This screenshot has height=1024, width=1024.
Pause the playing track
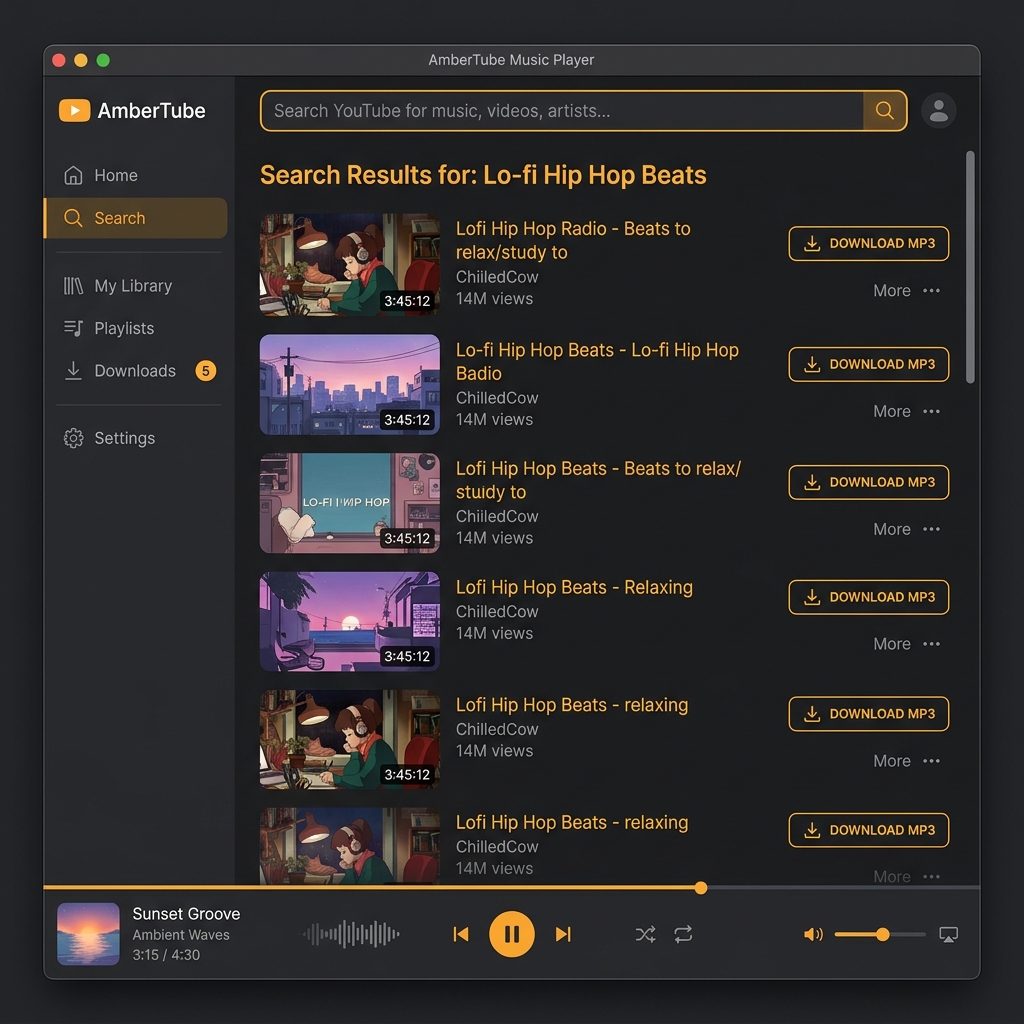pos(511,935)
